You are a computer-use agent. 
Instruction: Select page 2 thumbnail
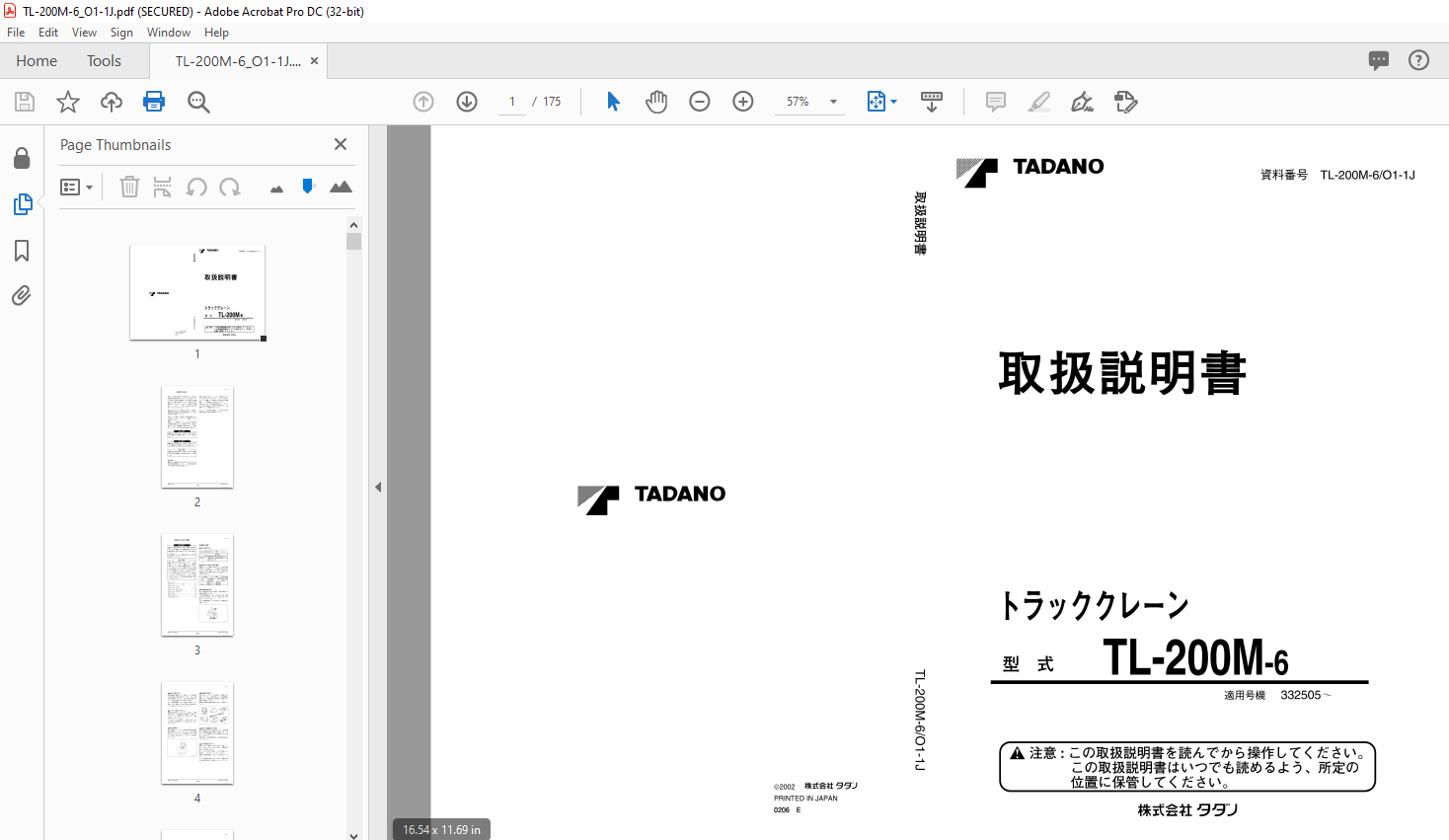coord(197,437)
